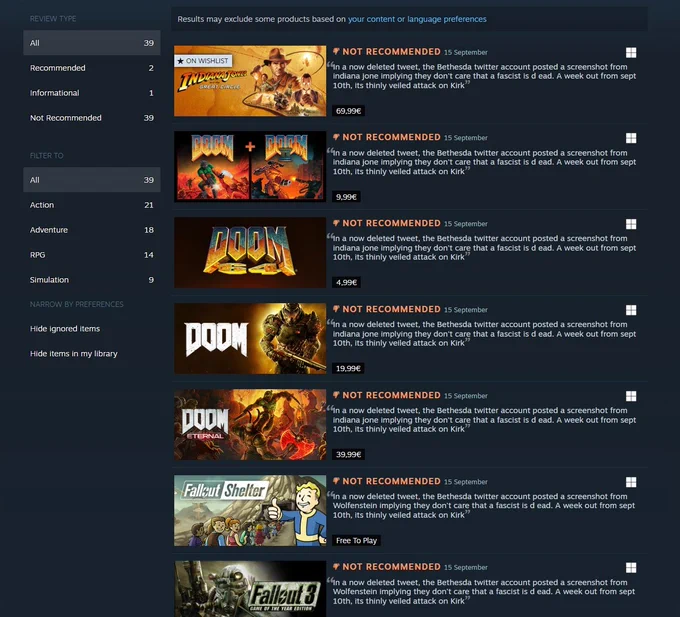680x617 pixels.
Task: Open the Fallout 3 game thumbnail
Action: [250, 589]
